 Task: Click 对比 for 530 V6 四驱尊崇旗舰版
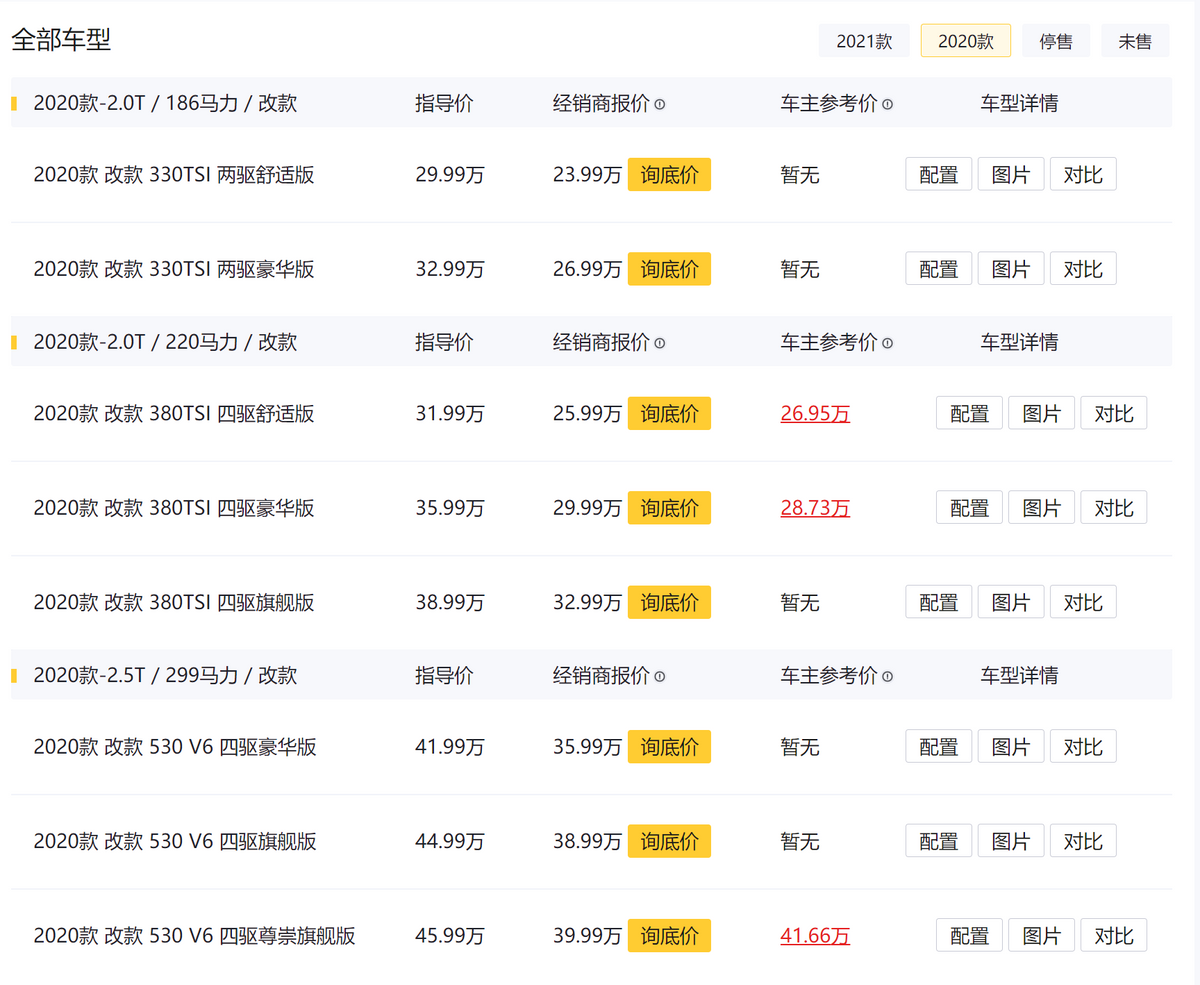click(1113, 936)
